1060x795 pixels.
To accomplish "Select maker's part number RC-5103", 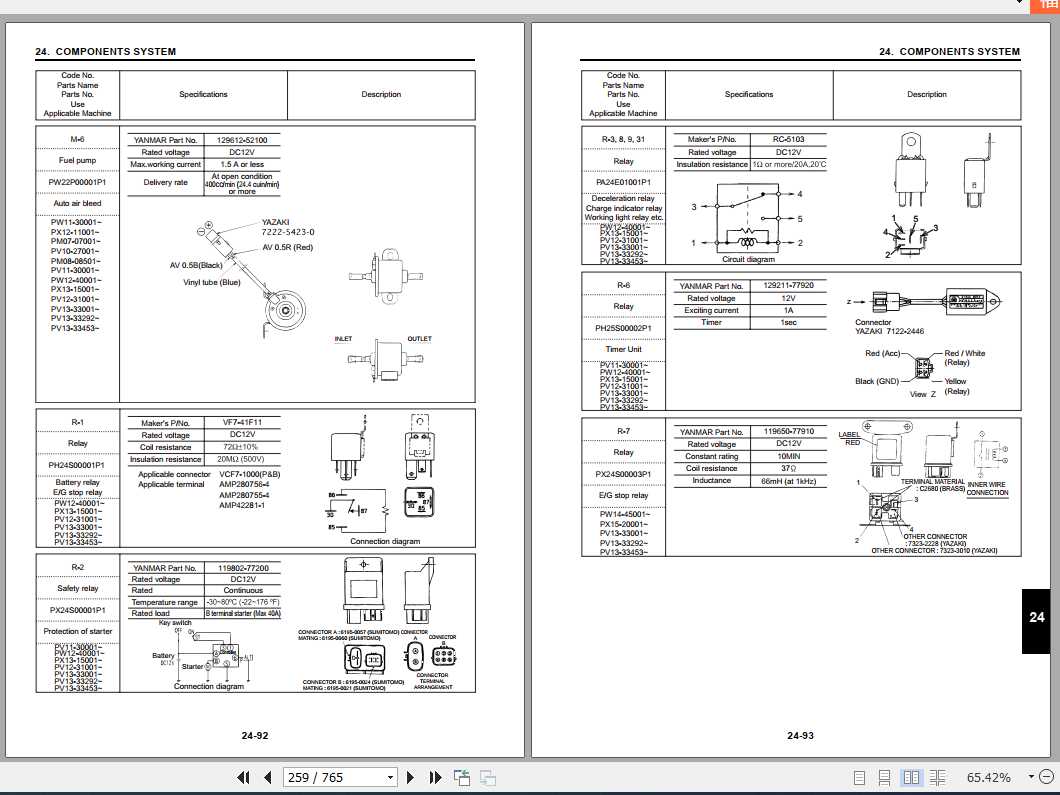I will click(788, 139).
